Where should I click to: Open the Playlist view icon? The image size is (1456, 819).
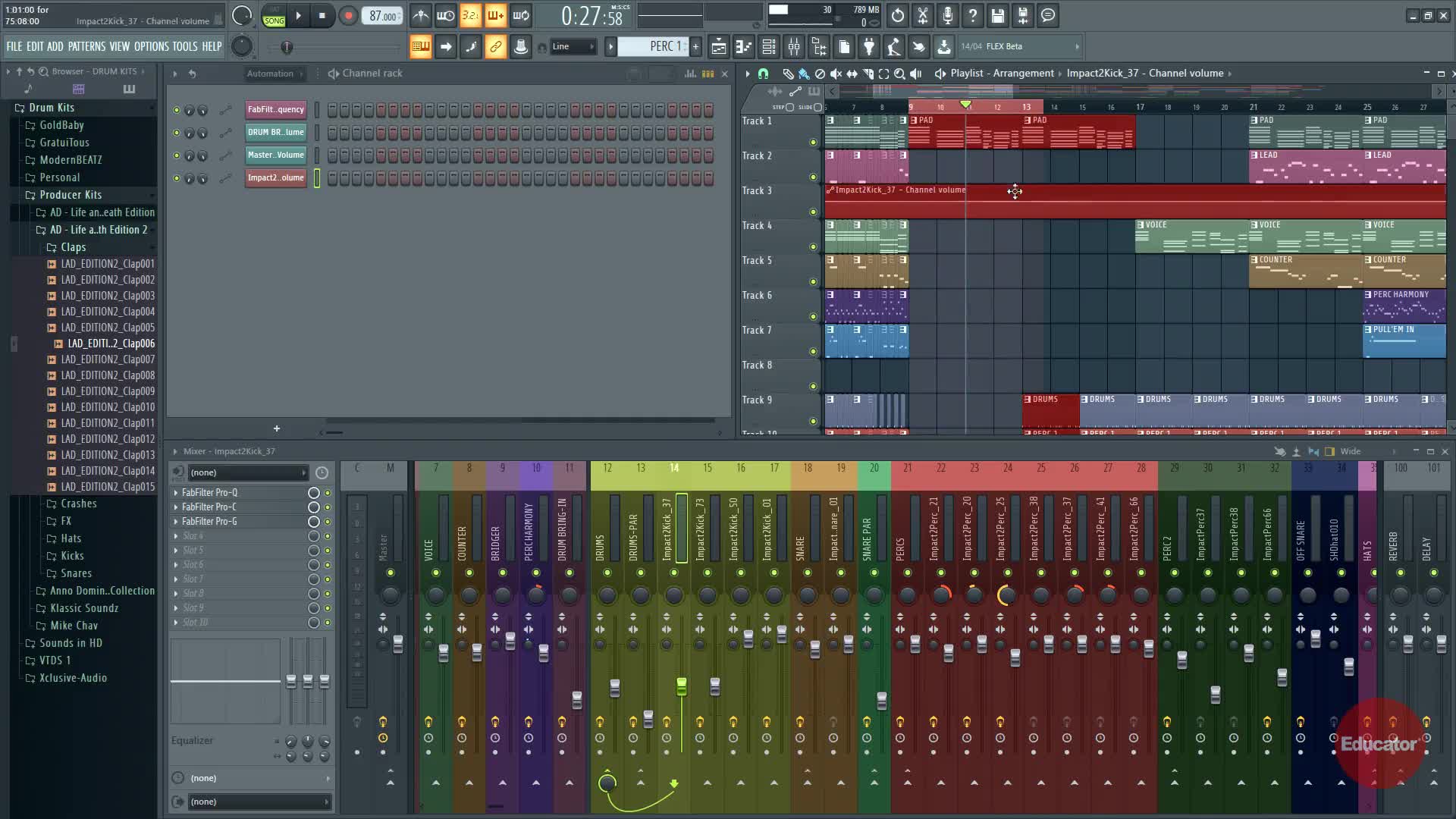click(718, 47)
